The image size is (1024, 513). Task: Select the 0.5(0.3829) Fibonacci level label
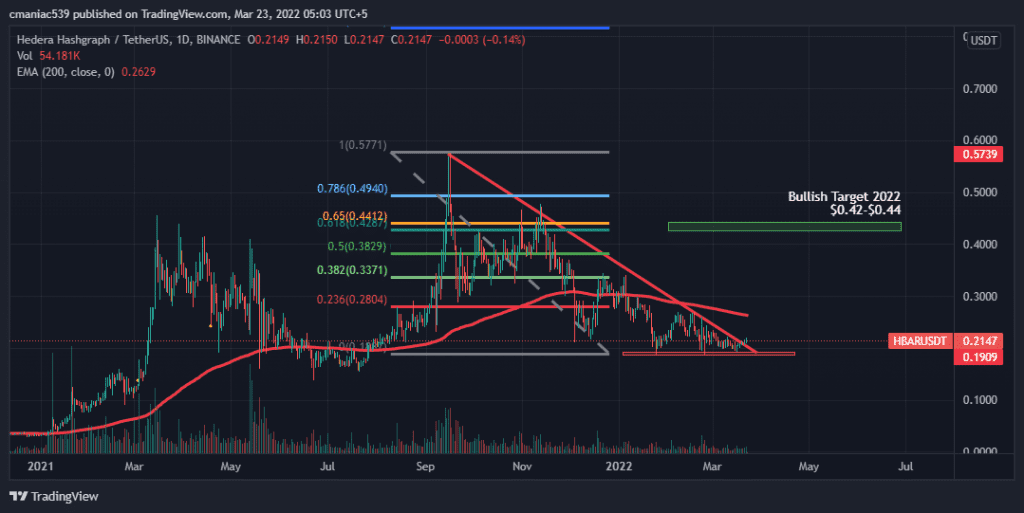coord(357,247)
